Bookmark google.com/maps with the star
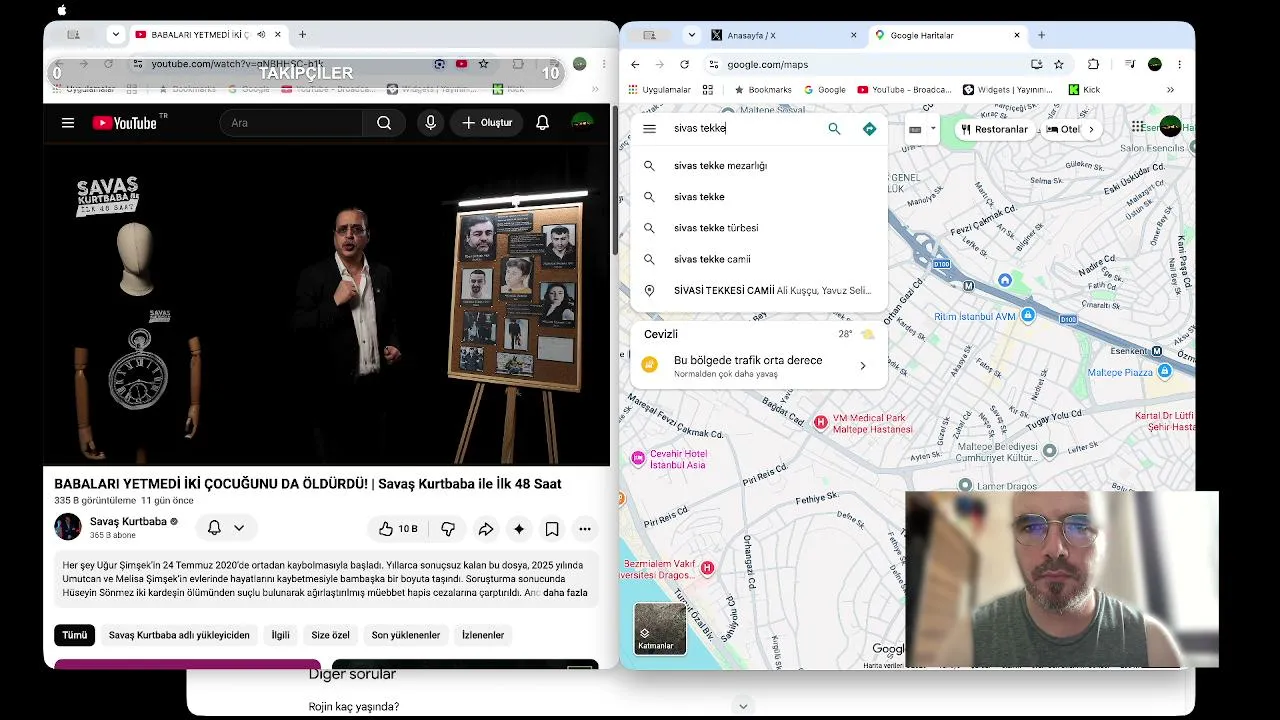The image size is (1280, 720). coord(1059,64)
